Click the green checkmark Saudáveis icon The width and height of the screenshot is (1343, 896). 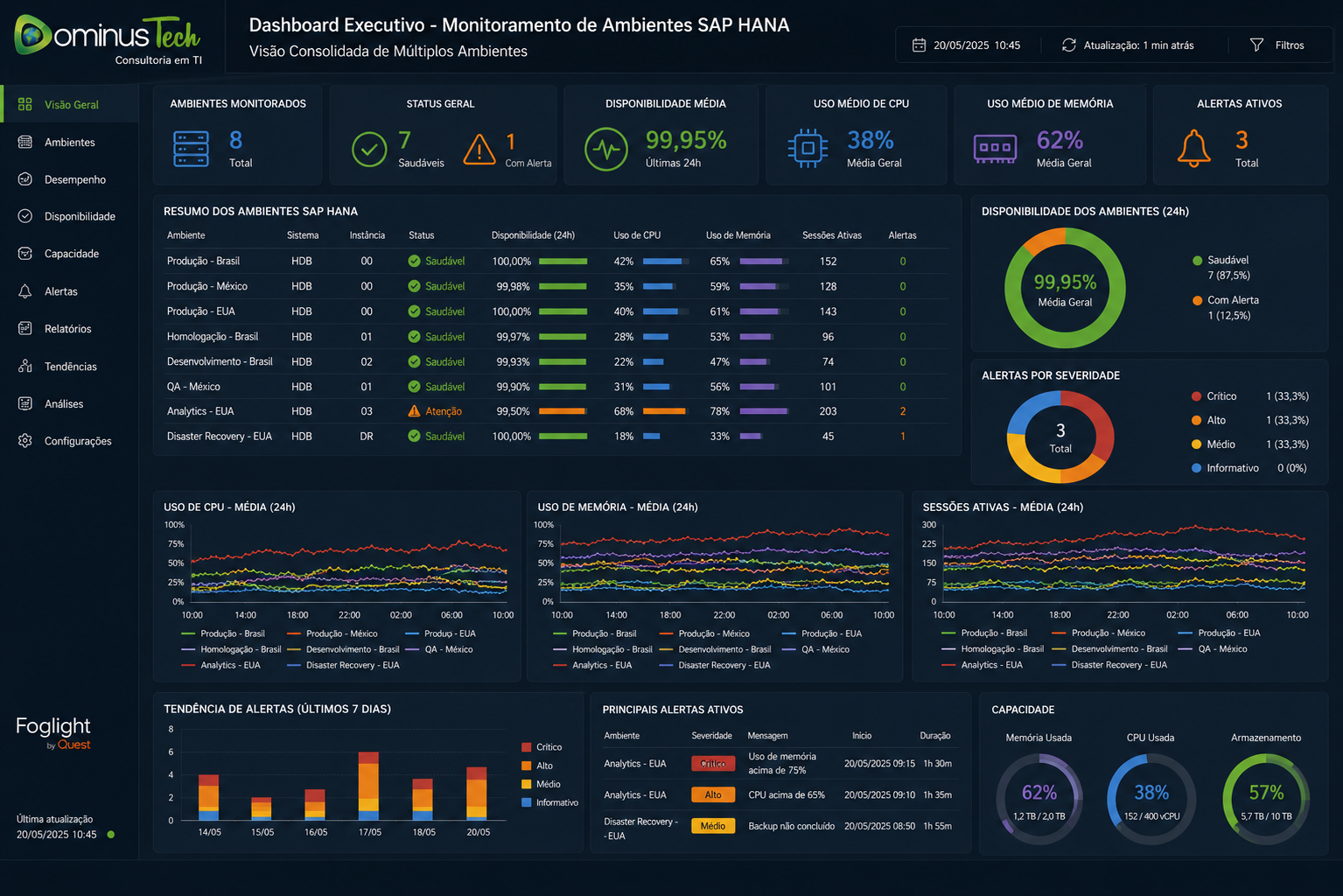coord(369,150)
